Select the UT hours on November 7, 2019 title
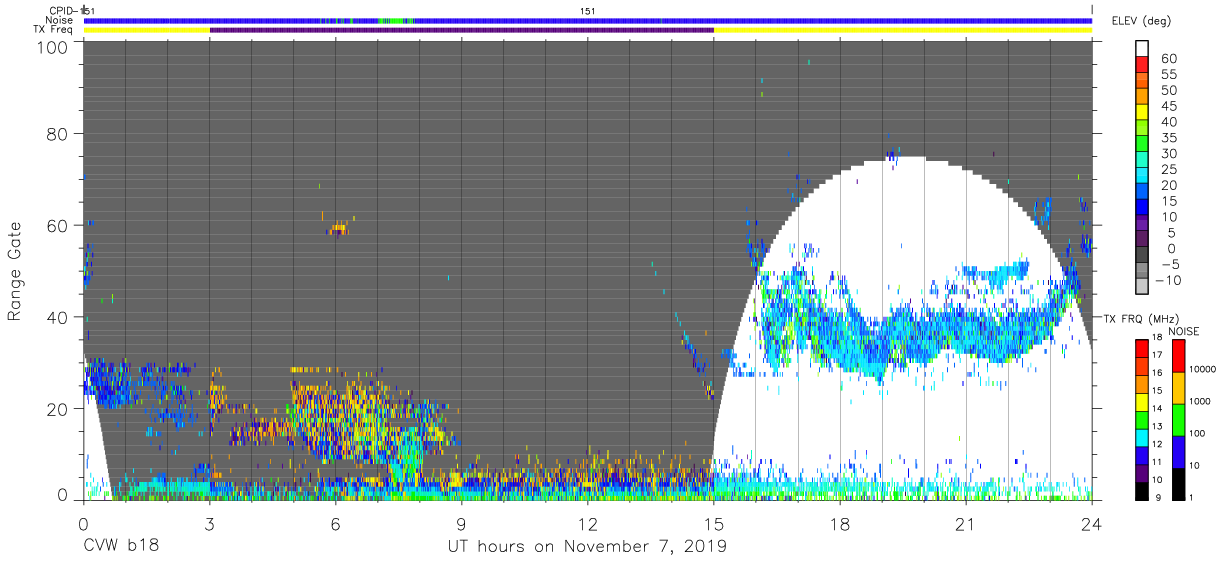Image resolution: width=1228 pixels, height=567 pixels. (x=587, y=547)
